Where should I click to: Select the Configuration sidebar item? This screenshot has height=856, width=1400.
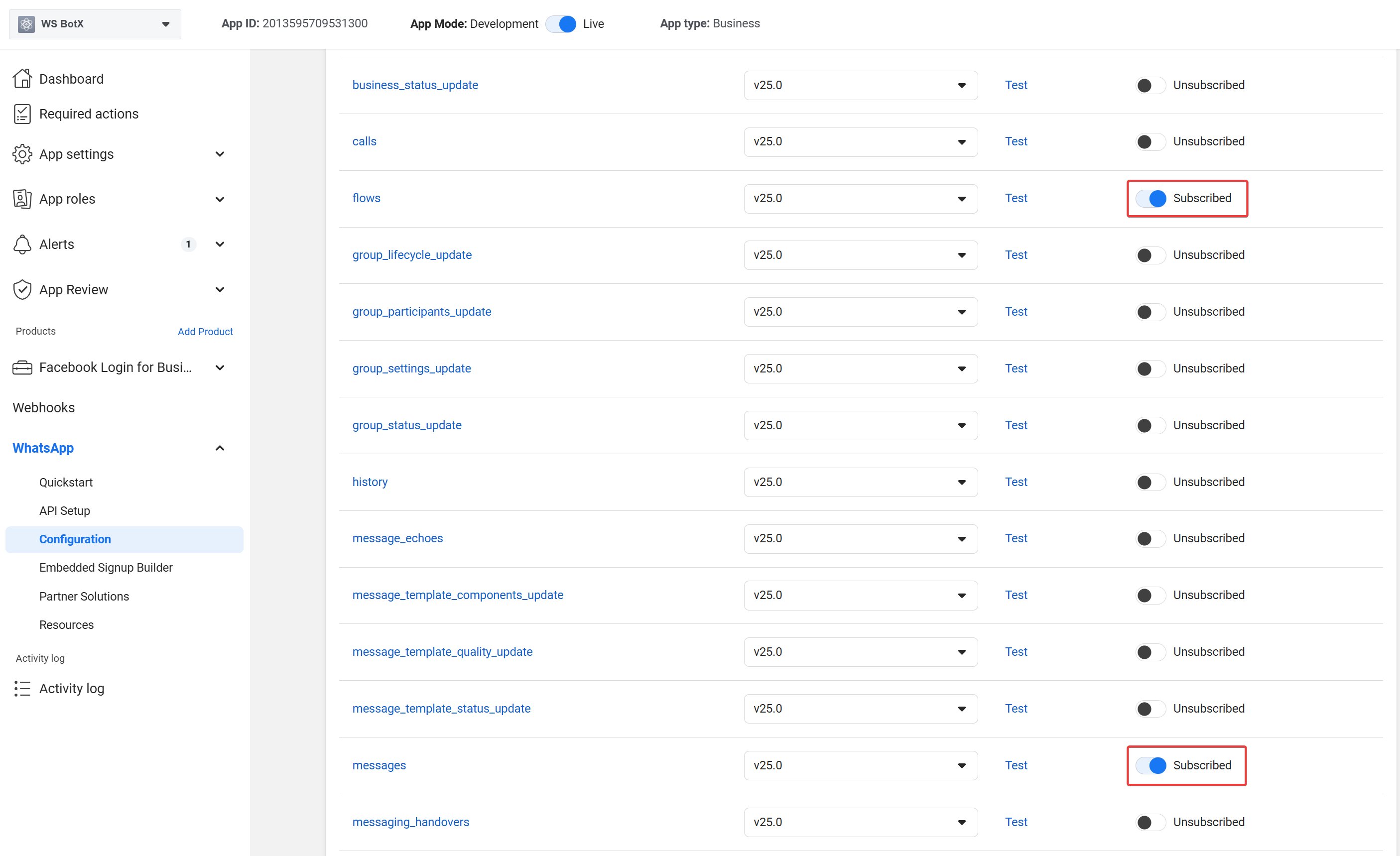point(125,540)
